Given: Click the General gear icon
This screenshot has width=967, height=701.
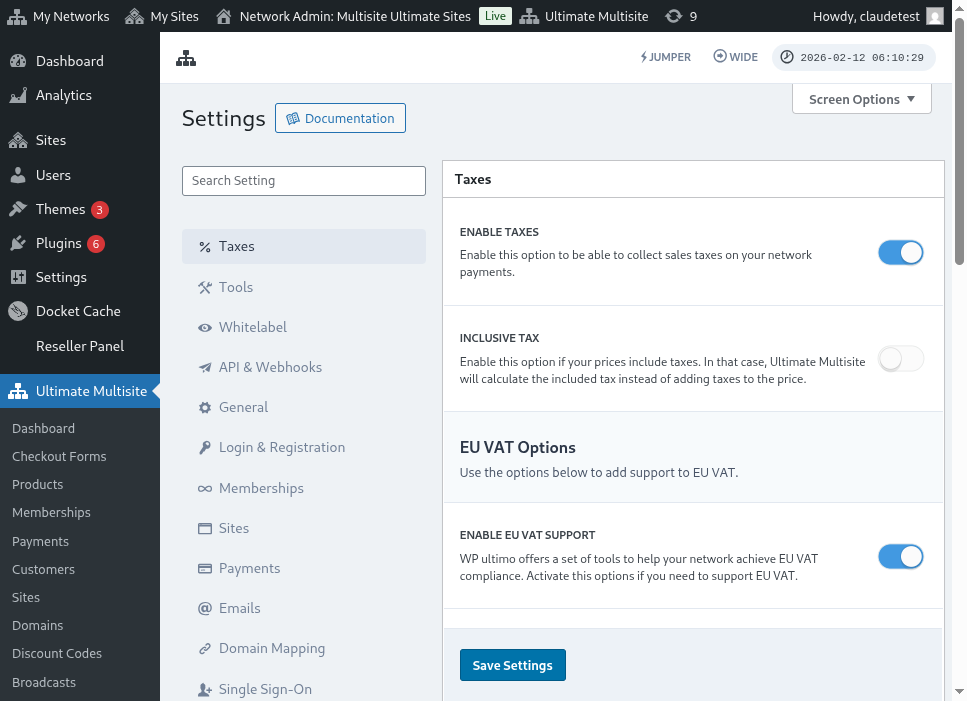Looking at the screenshot, I should click(x=205, y=408).
